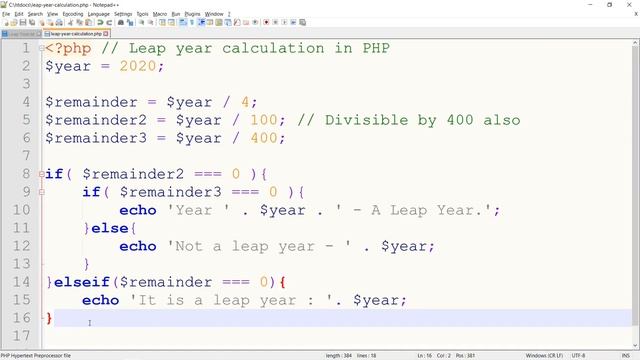Screen dimensions: 640x360
Task: Open the Function List panel icon
Action: click(x=237, y=22)
